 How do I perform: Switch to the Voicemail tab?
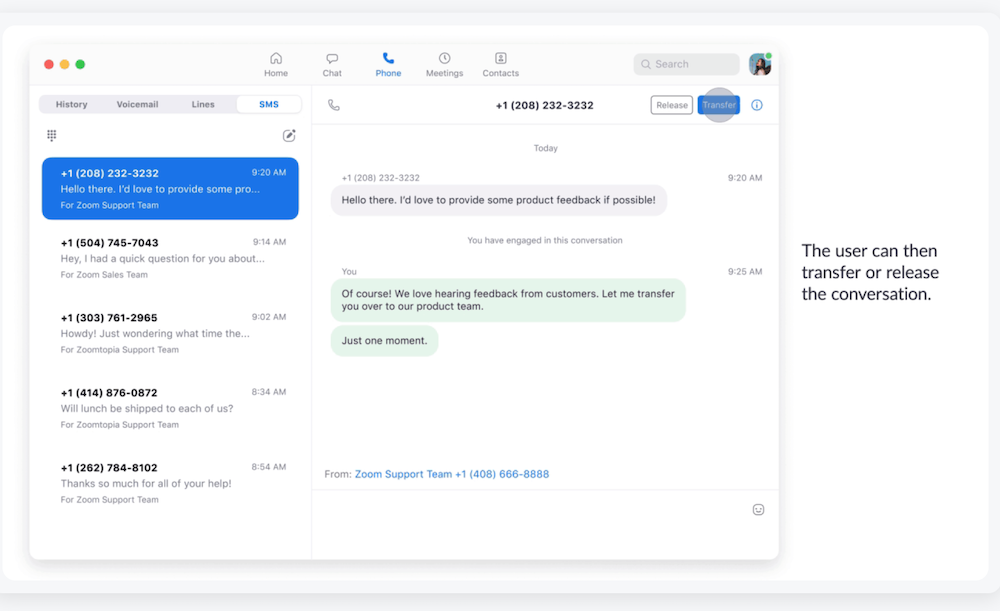pos(137,103)
